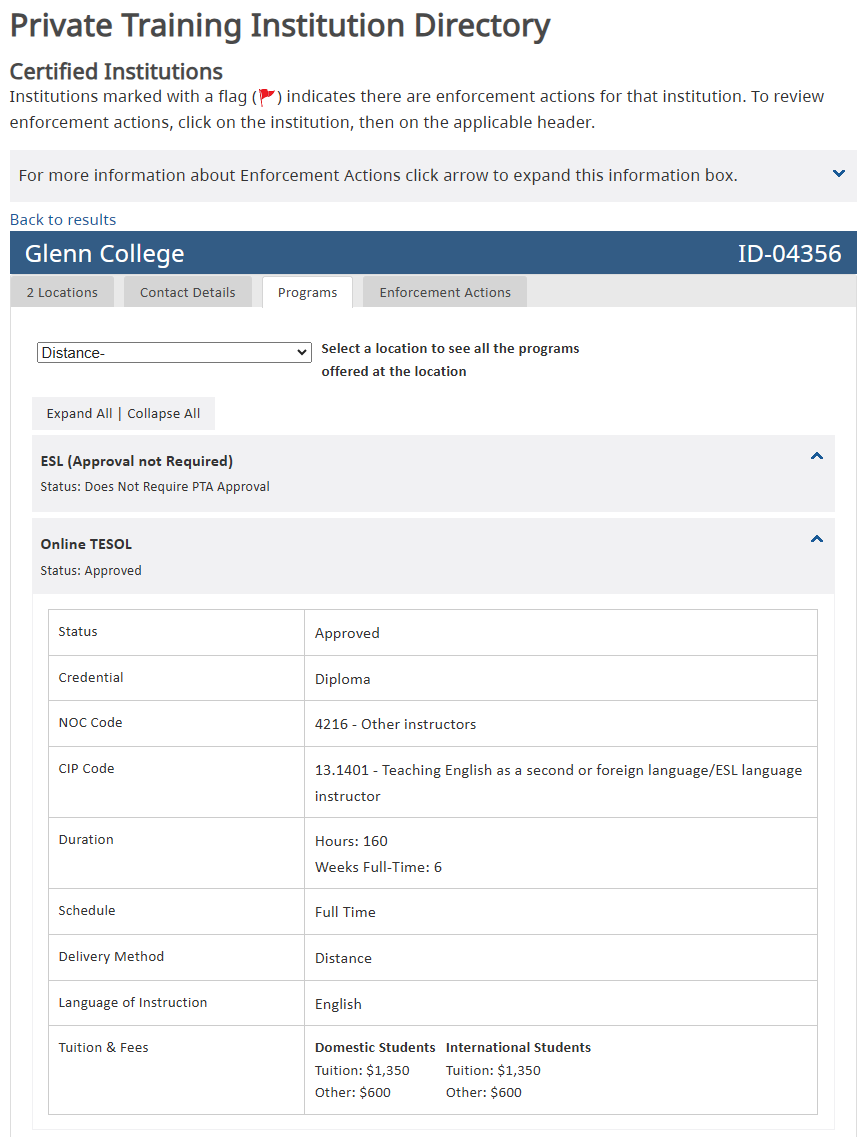
Task: Collapse the ESL program chevron
Action: 816,456
